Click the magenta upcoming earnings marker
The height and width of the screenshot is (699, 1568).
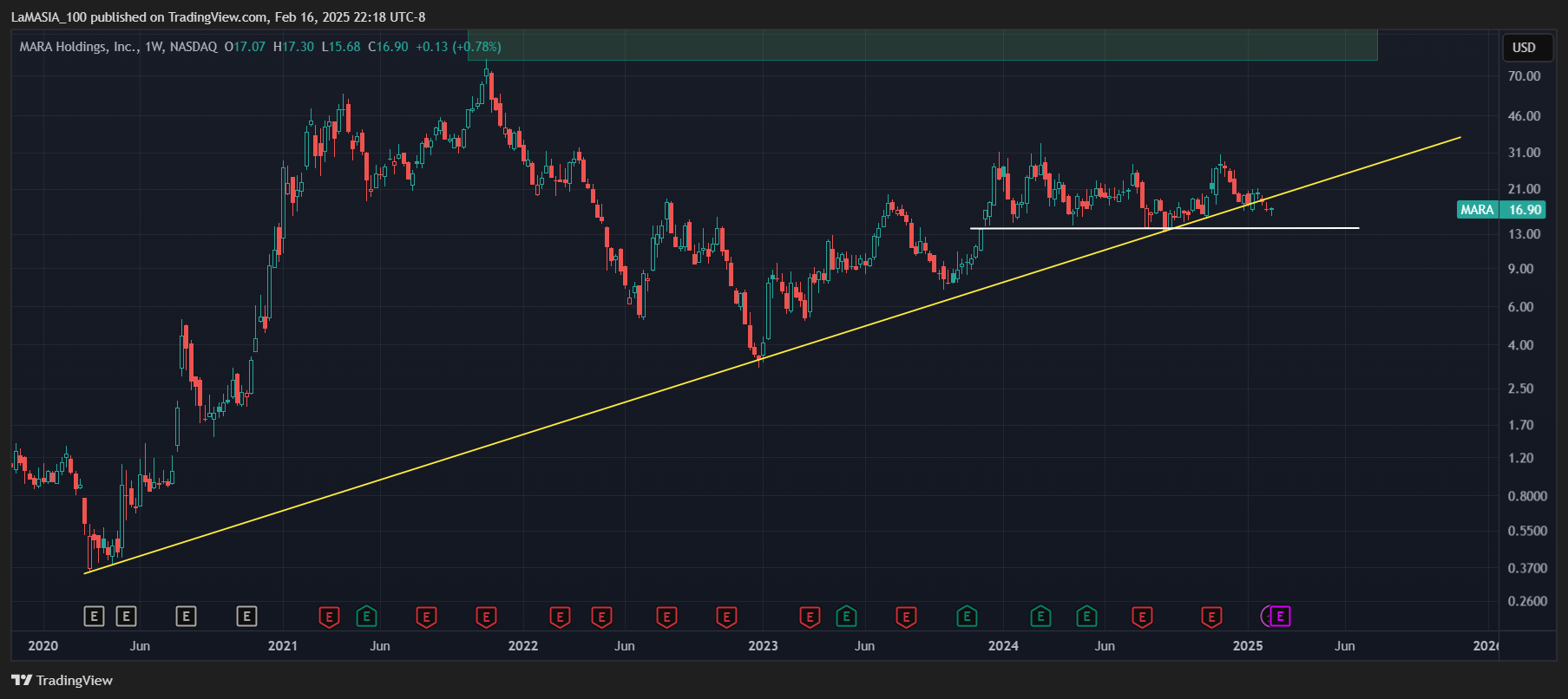(1280, 617)
